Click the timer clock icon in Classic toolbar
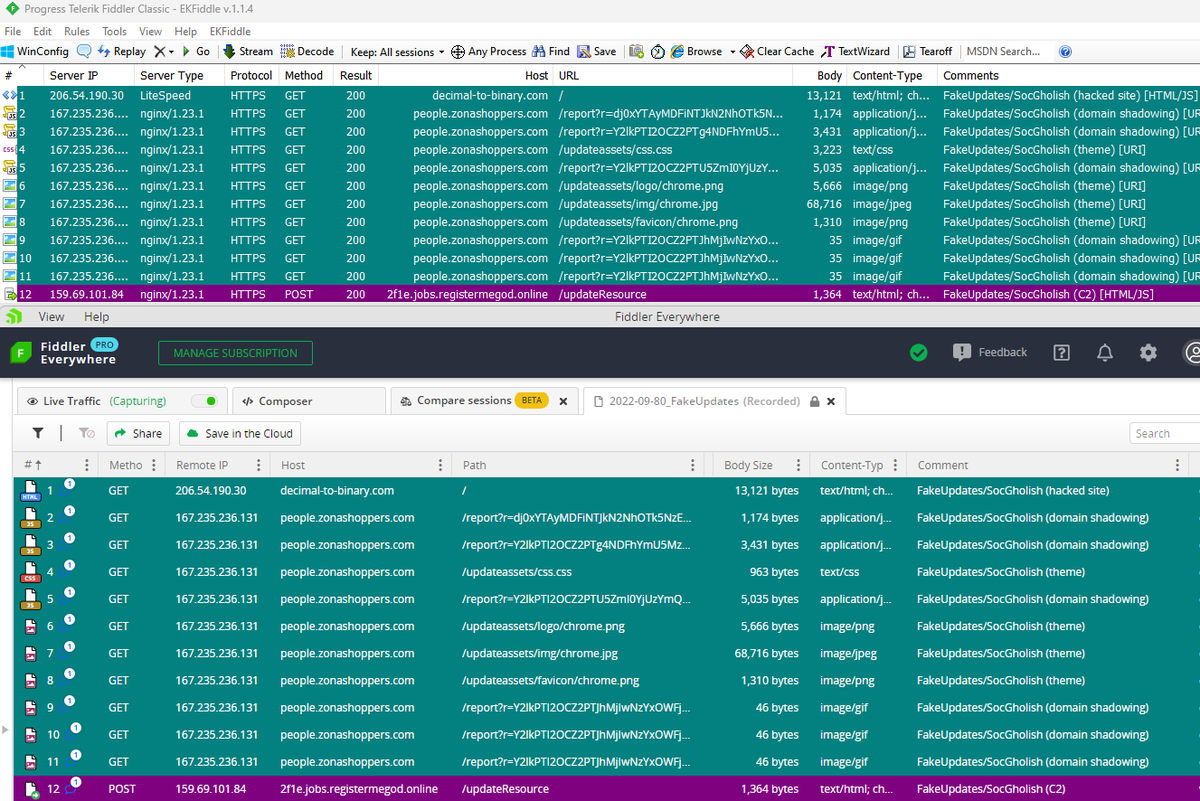Image resolution: width=1200 pixels, height=801 pixels. tap(657, 51)
